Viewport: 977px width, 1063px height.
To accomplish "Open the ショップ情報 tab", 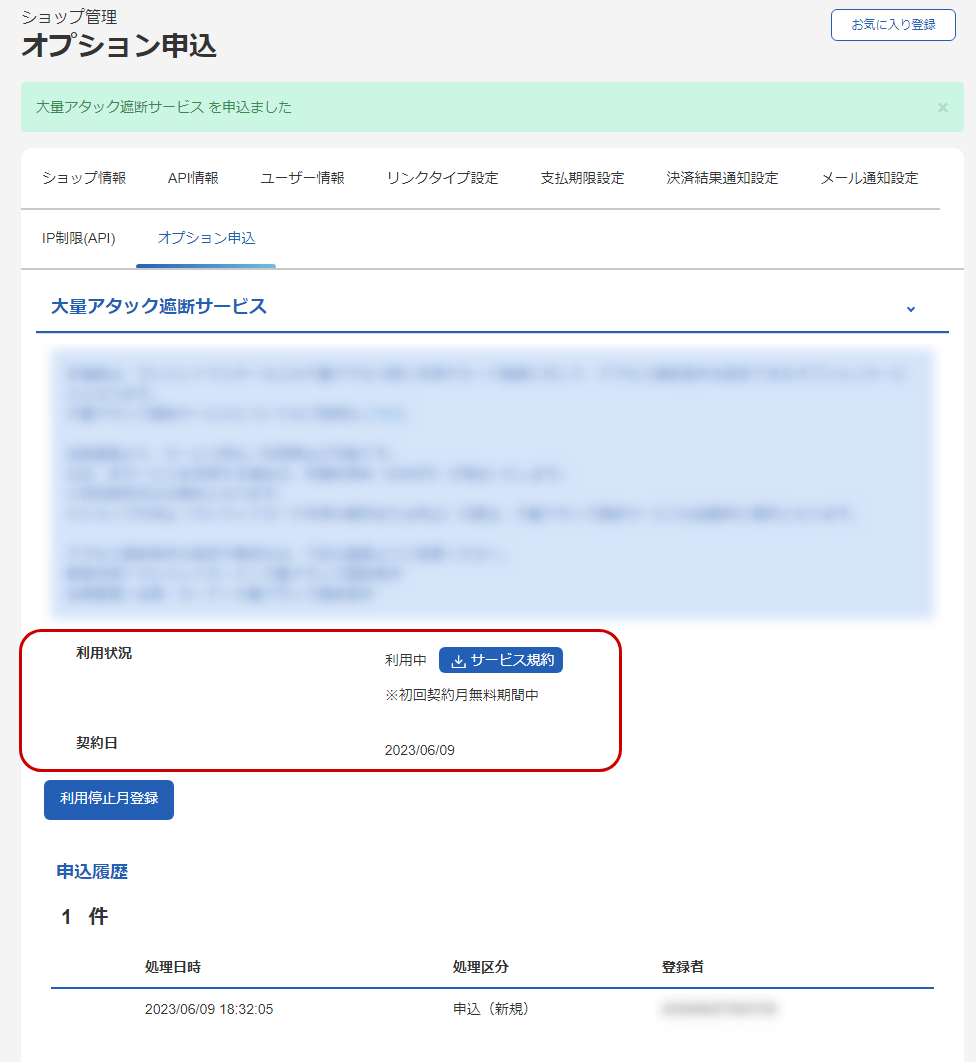I will click(x=84, y=178).
